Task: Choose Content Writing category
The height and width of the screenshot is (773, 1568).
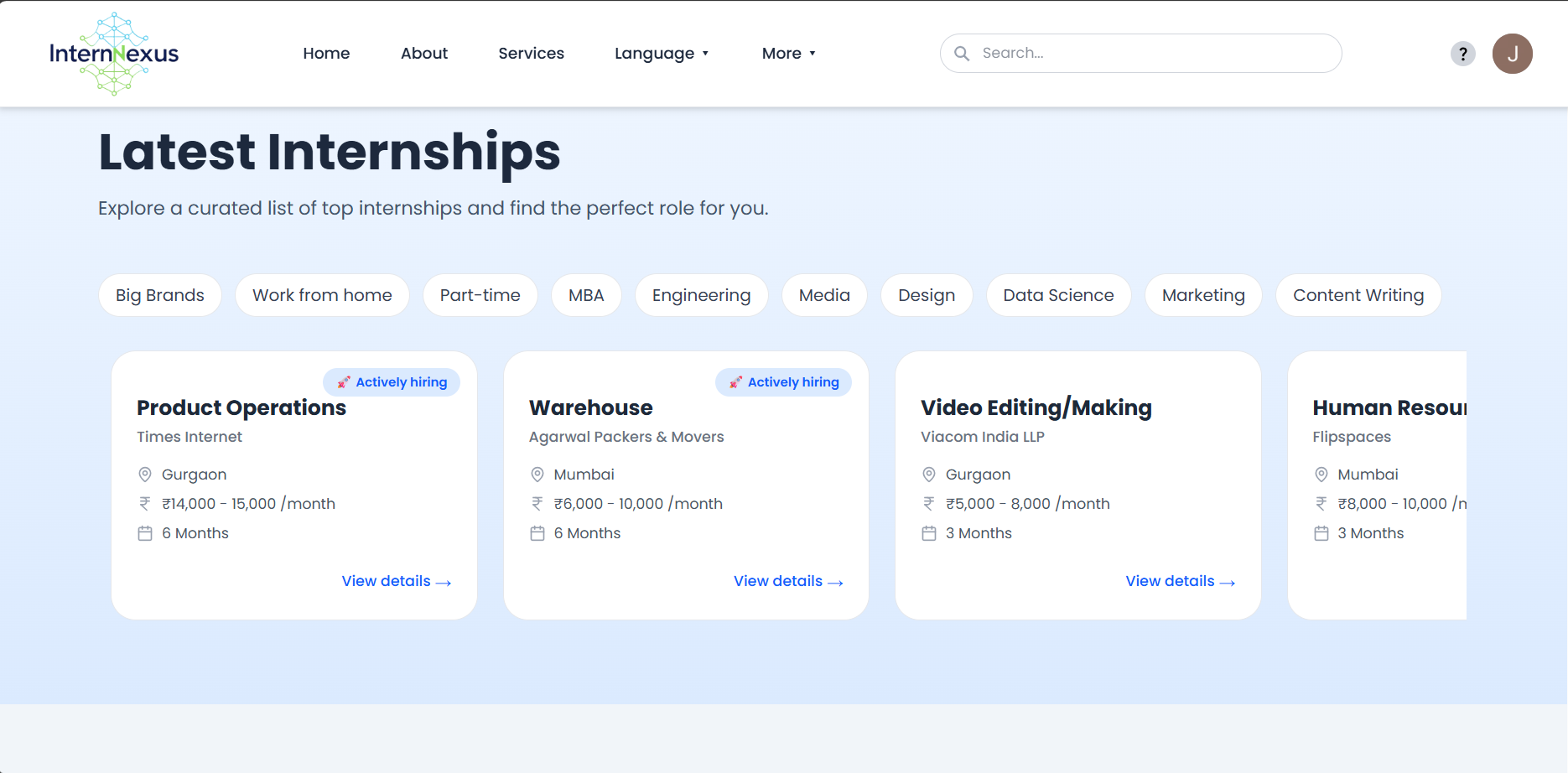Action: (1358, 295)
